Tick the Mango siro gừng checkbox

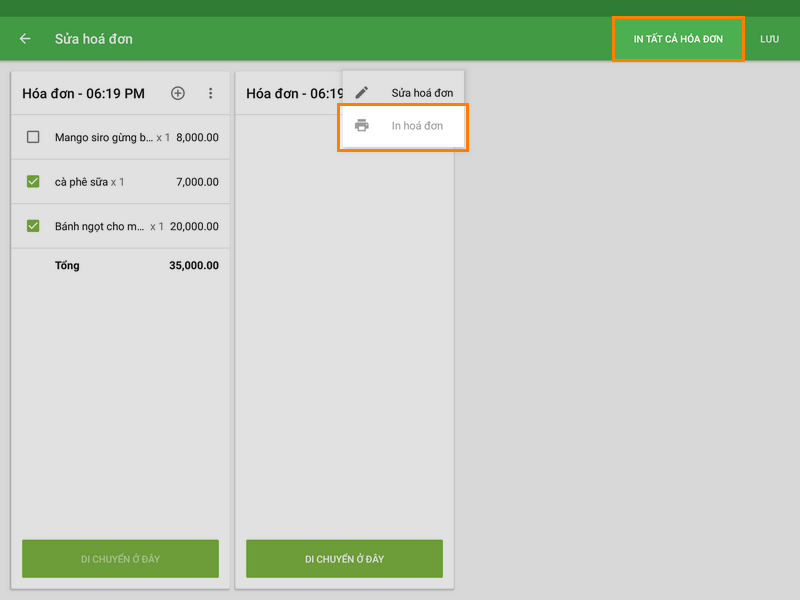[33, 137]
